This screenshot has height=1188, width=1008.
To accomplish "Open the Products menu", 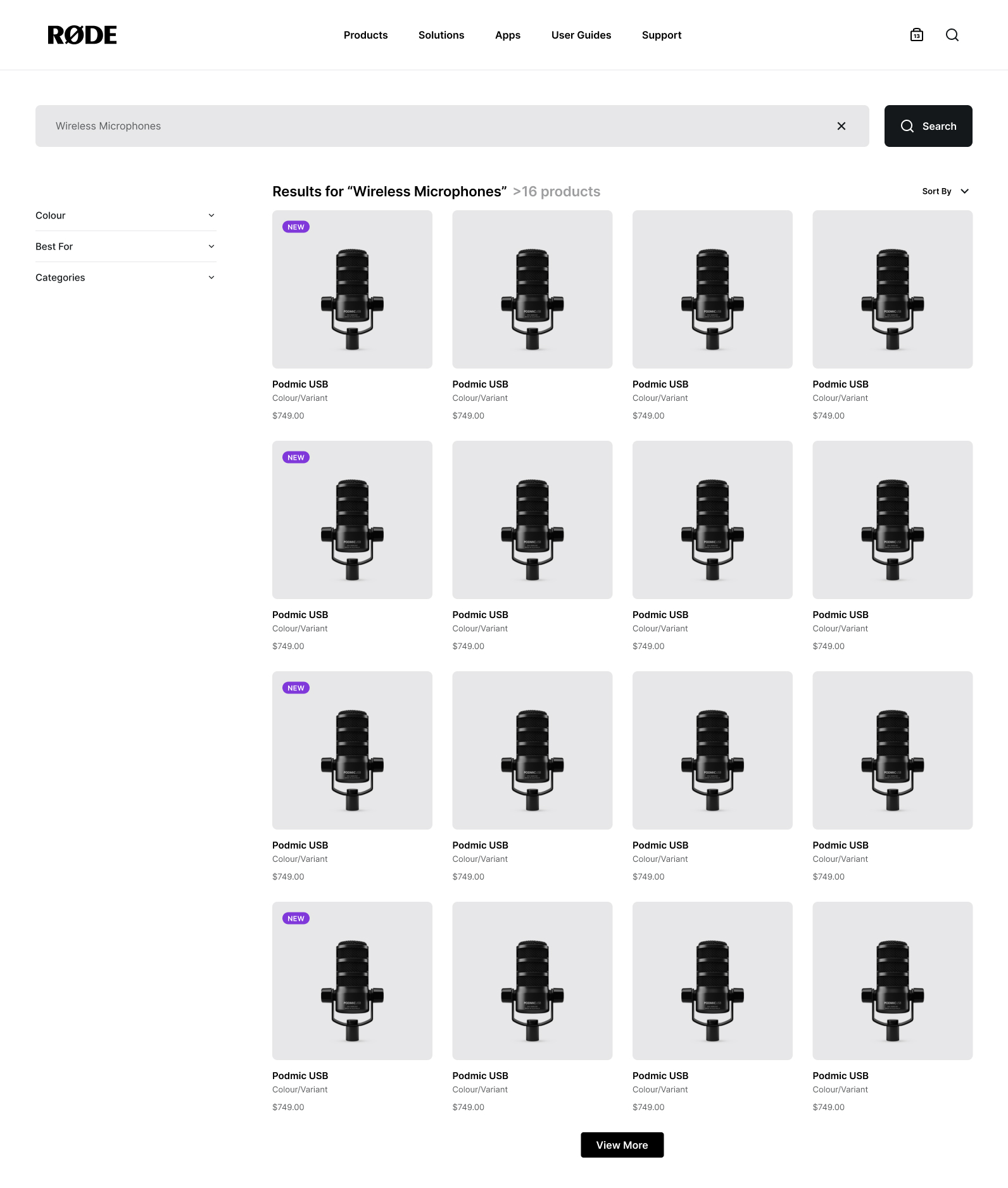I will [x=366, y=35].
